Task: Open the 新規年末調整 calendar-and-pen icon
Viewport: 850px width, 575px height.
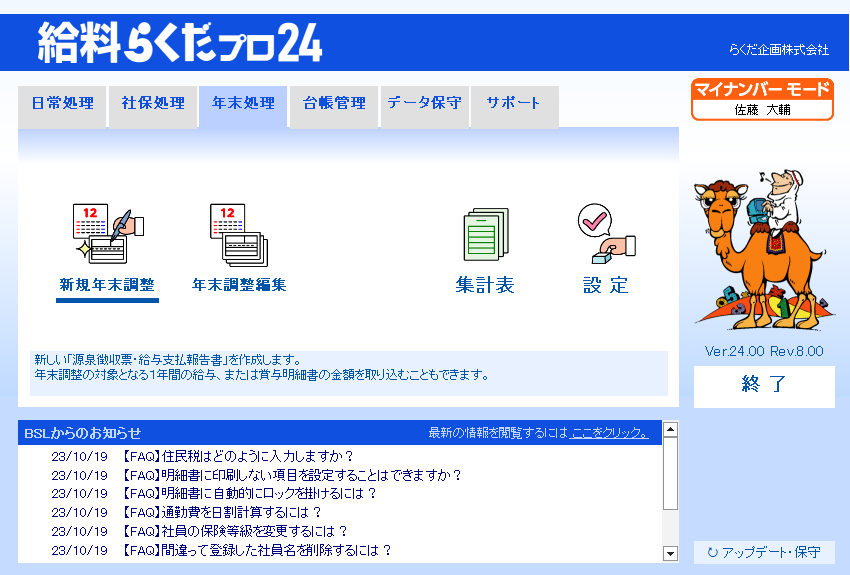Action: (108, 234)
